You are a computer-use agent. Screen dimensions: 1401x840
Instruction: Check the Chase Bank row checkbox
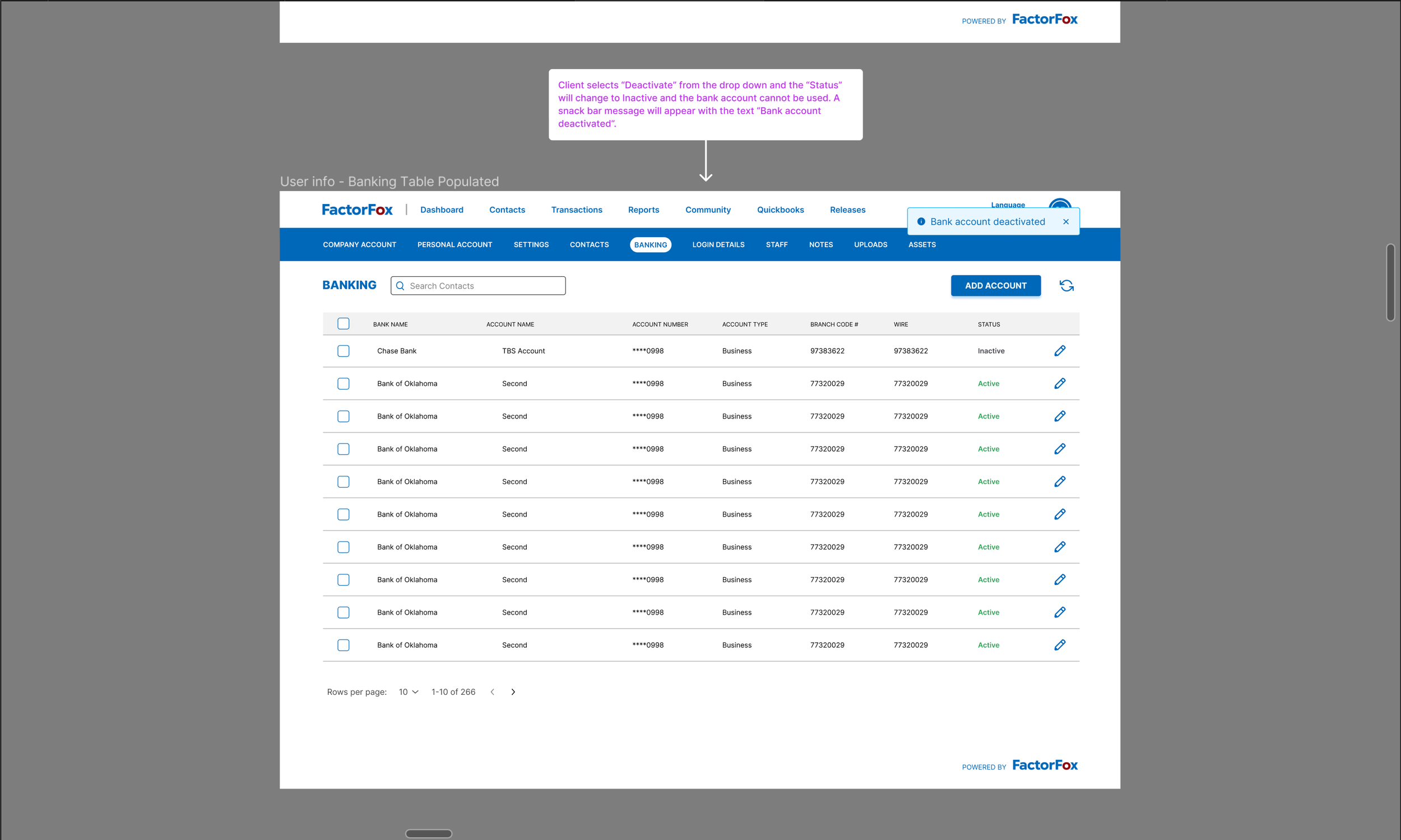click(x=343, y=351)
